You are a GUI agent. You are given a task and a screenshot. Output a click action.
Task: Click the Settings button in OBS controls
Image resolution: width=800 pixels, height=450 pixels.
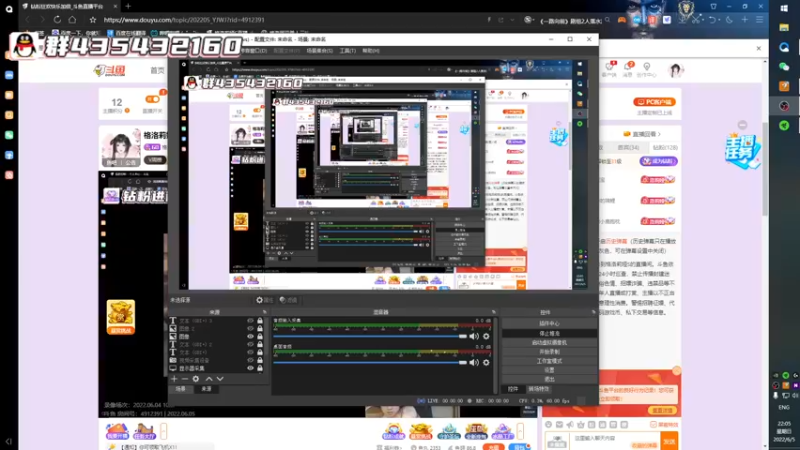pos(549,370)
